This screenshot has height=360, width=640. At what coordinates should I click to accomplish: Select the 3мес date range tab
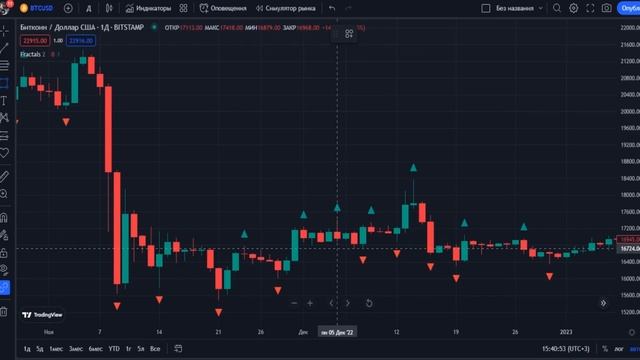click(76, 349)
